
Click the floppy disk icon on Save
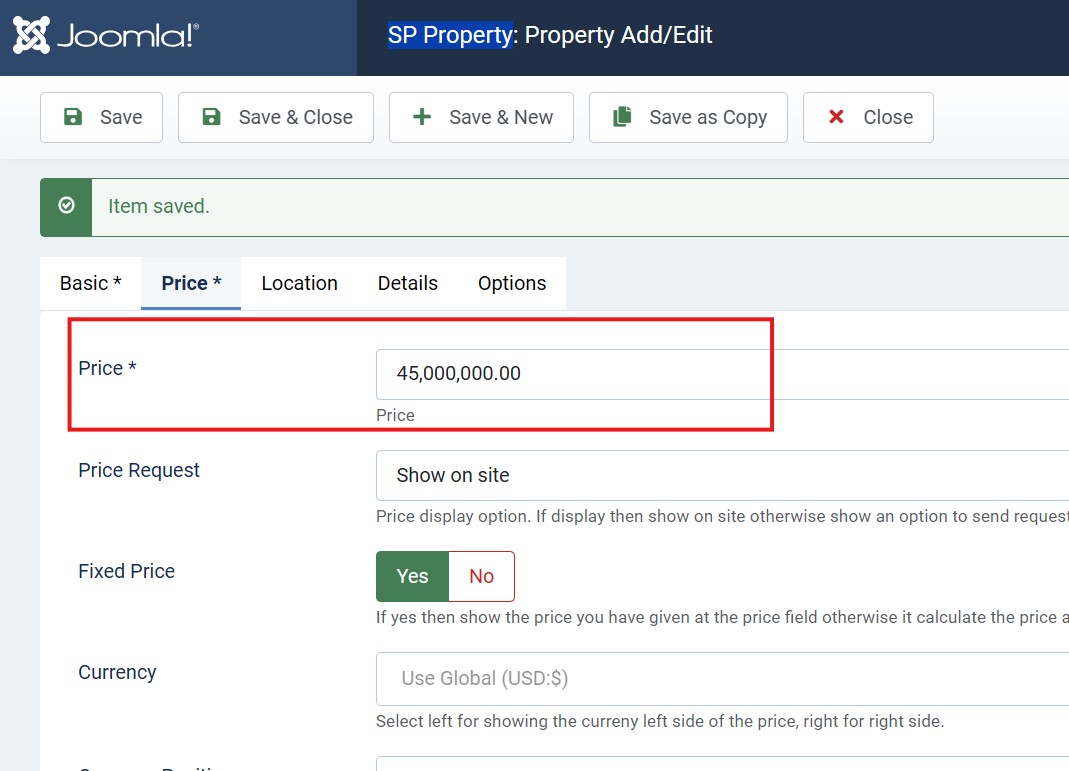click(x=73, y=117)
